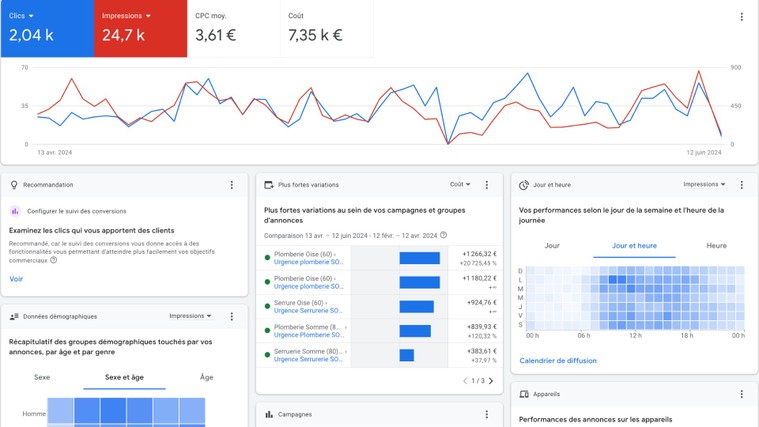Click green status dot for Serrure Oise (60)
Viewport: 759px width, 427px height.
click(x=267, y=306)
